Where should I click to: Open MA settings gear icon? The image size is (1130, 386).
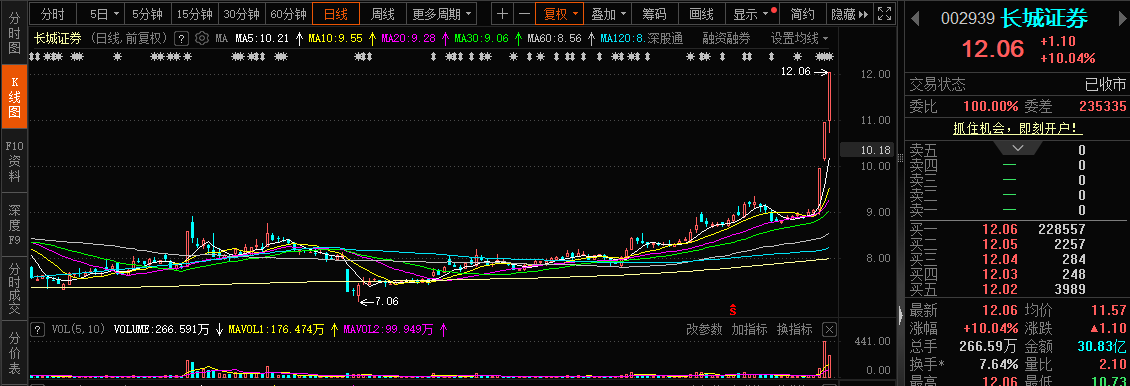pos(202,38)
